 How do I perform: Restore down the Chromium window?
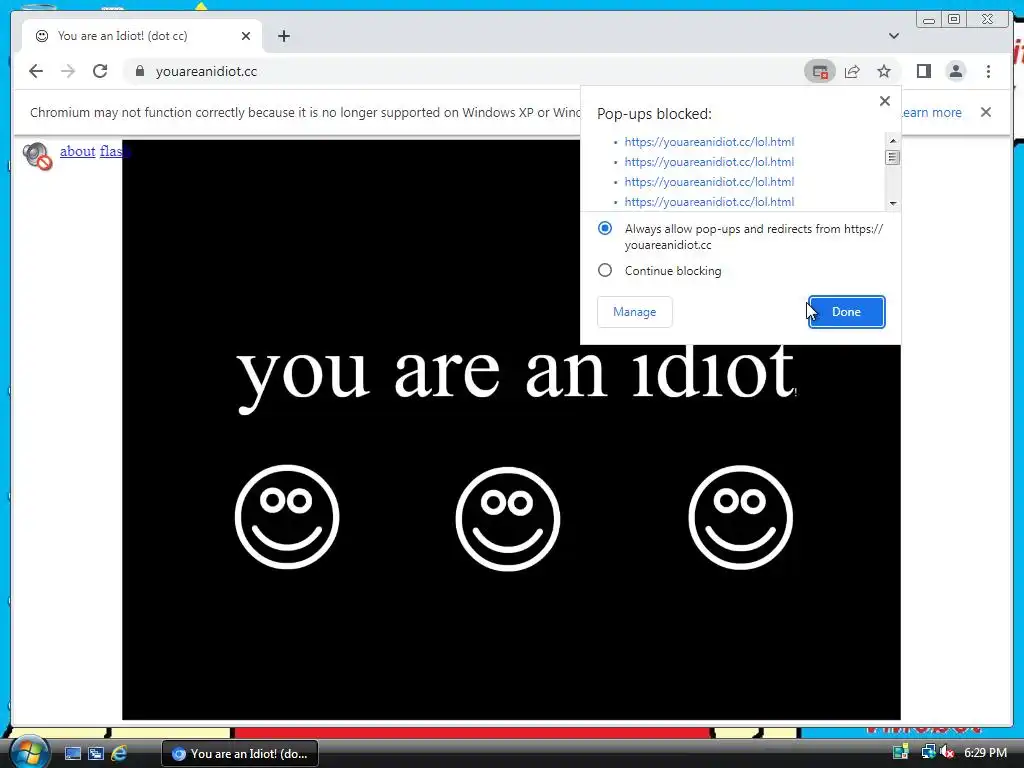coord(954,19)
